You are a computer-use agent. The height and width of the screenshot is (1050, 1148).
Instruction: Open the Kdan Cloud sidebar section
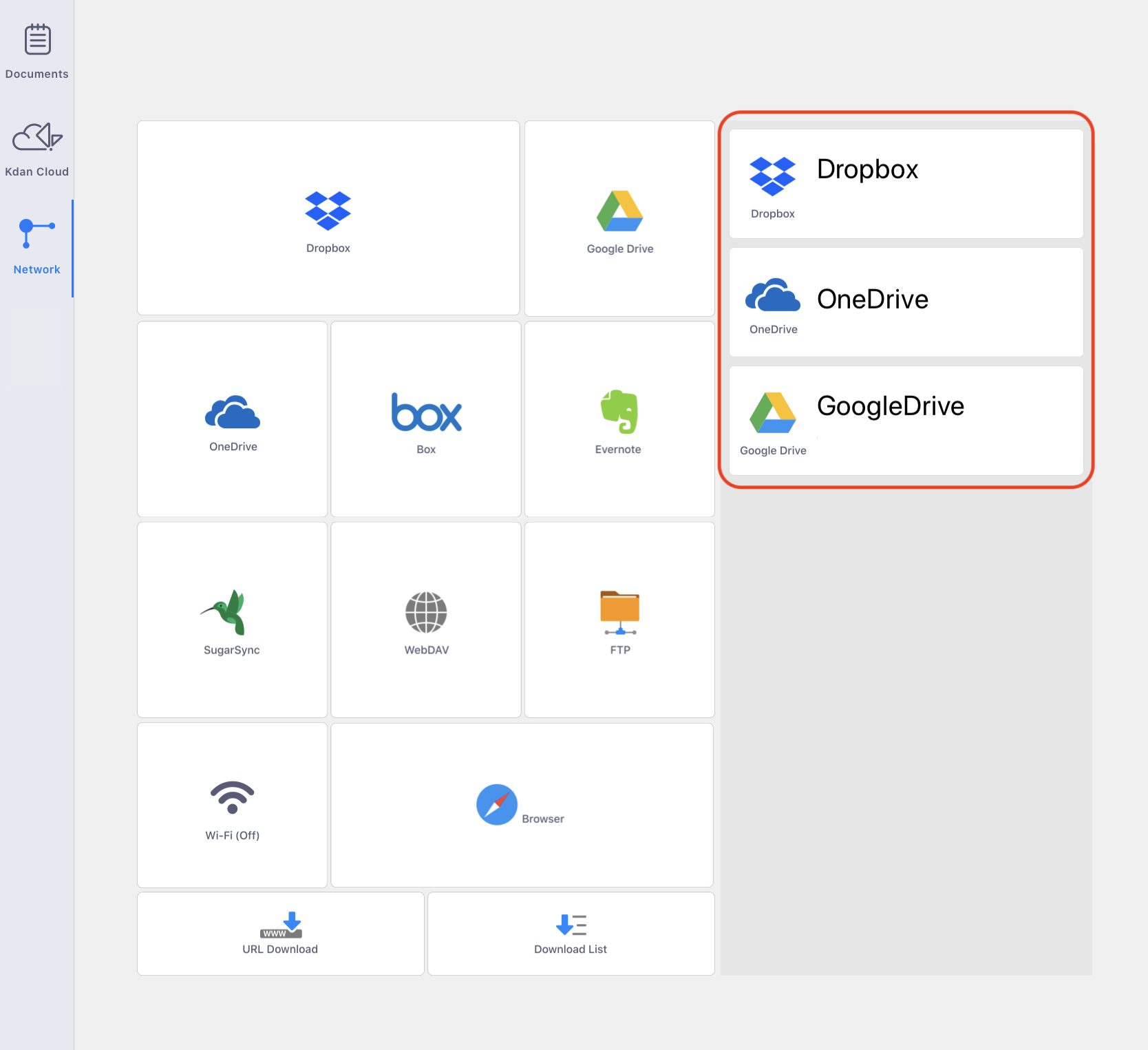coord(37,149)
